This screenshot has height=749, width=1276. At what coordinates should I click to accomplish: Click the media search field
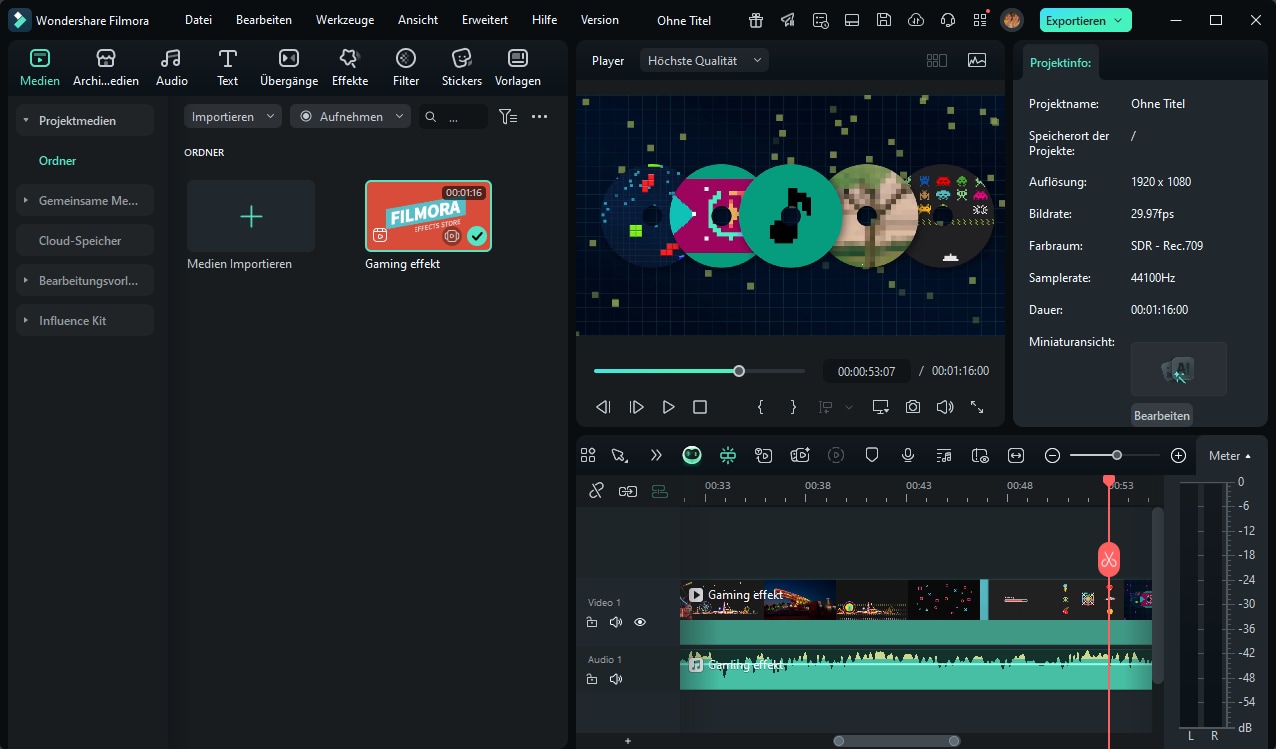point(453,117)
